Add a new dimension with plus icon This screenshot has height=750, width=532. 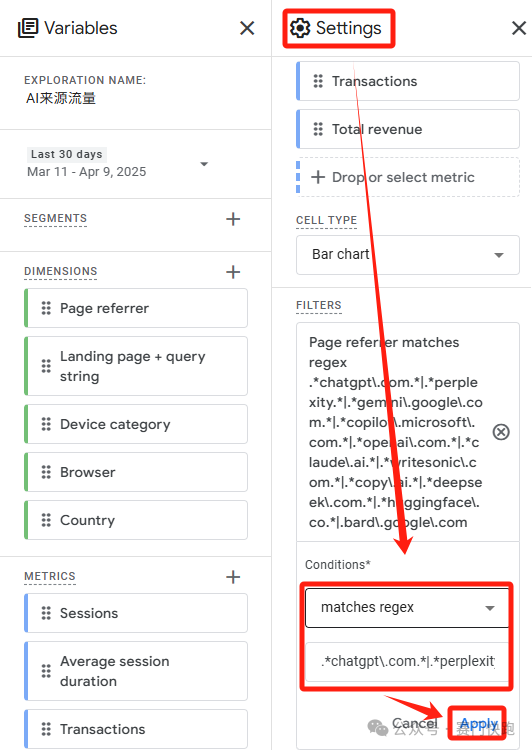(x=233, y=272)
